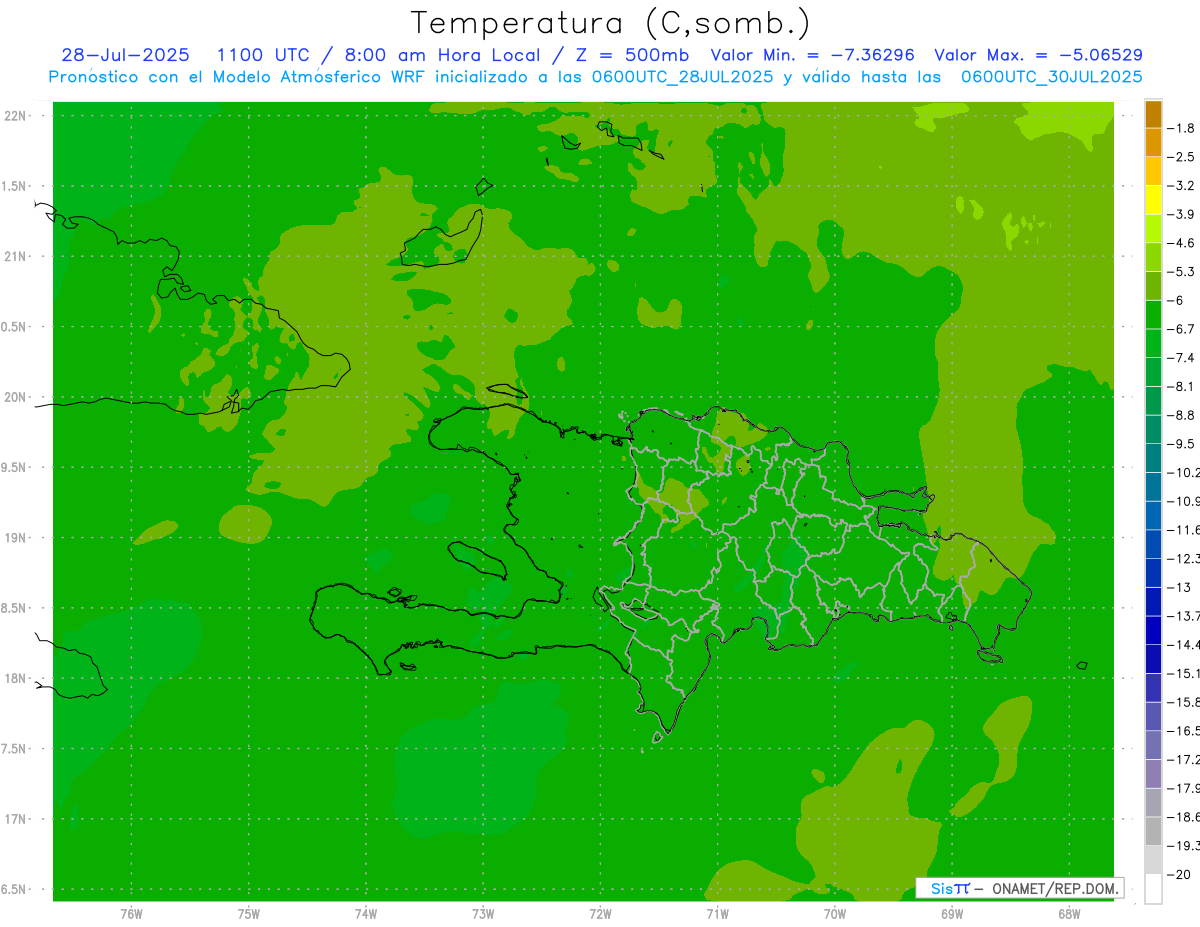This screenshot has width=1200, height=927.
Task: Click the "73W" longitude label
Action: click(483, 915)
